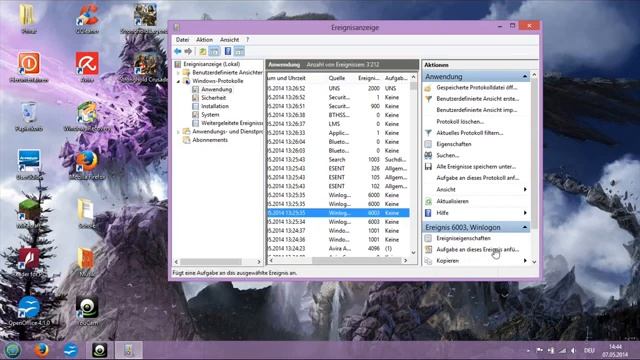Select the Search event 1003 row
The height and width of the screenshot is (360, 640).
(x=338, y=160)
